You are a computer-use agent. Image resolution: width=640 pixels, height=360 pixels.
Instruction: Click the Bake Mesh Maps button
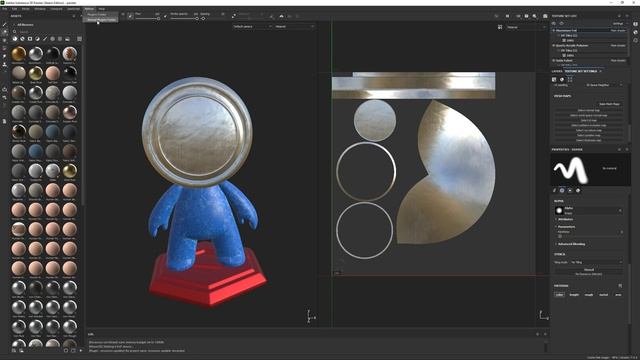(609, 104)
